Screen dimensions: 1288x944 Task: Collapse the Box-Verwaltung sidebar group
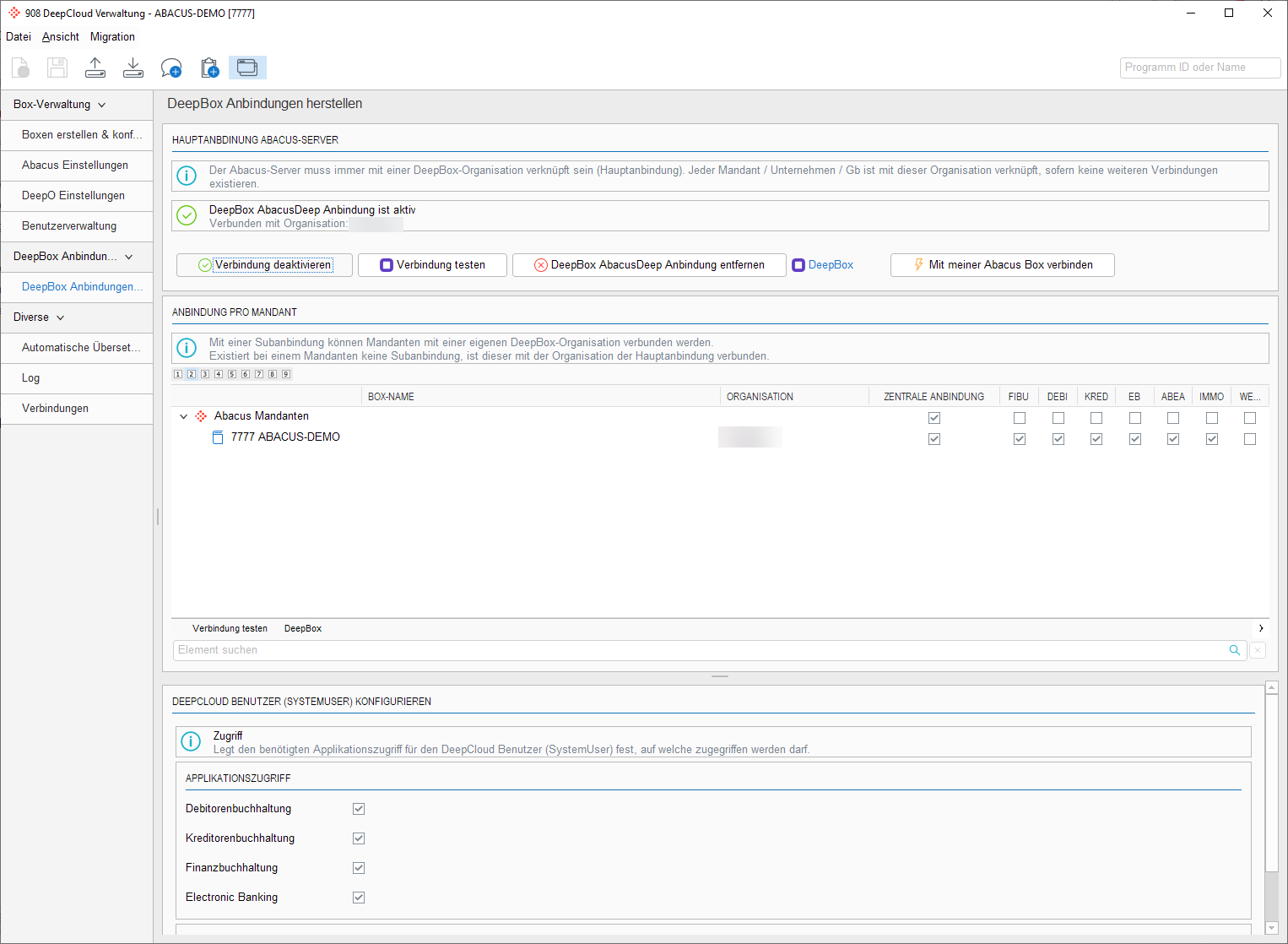[102, 105]
